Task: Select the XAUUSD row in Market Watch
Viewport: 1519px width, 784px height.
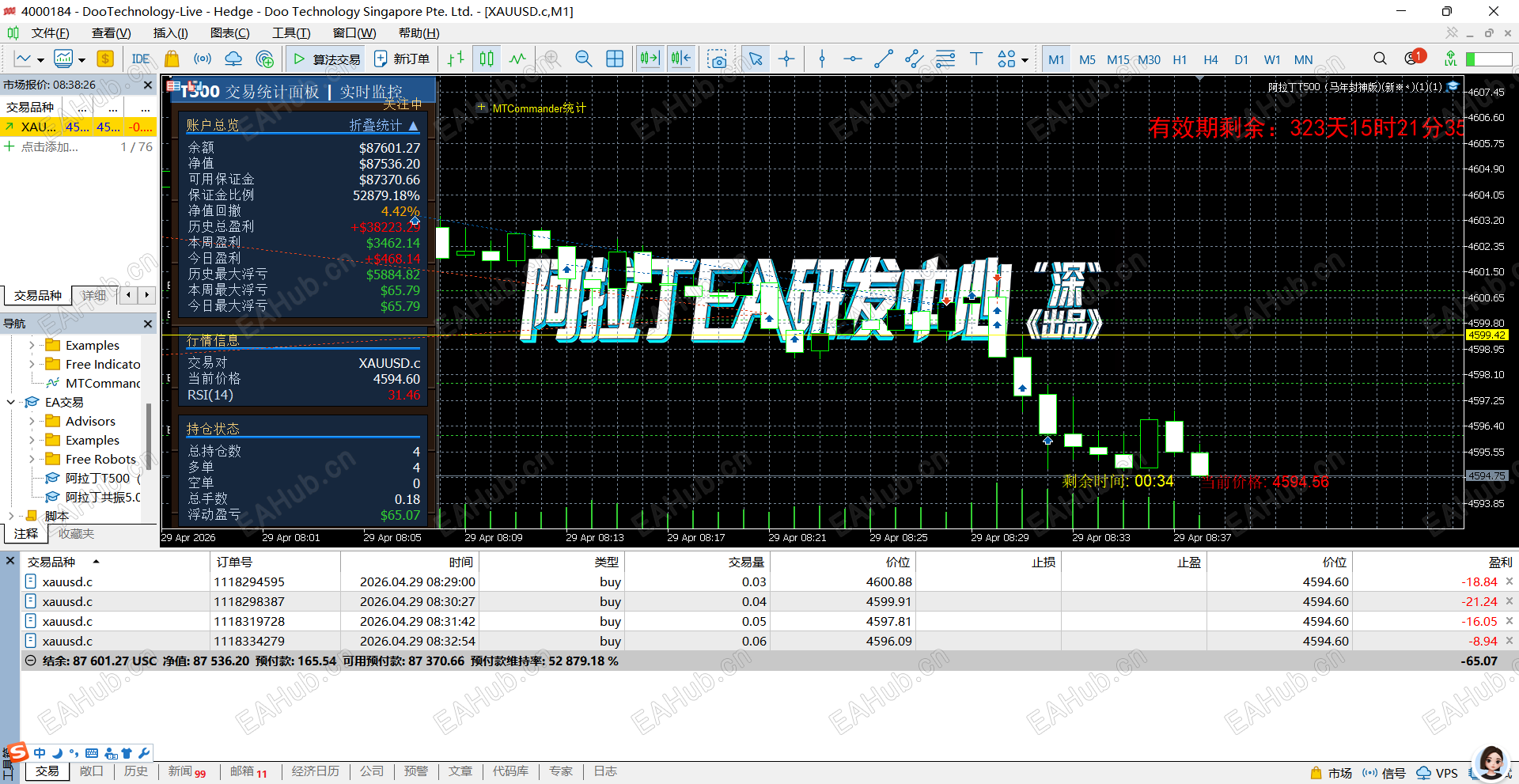Action: [x=79, y=127]
